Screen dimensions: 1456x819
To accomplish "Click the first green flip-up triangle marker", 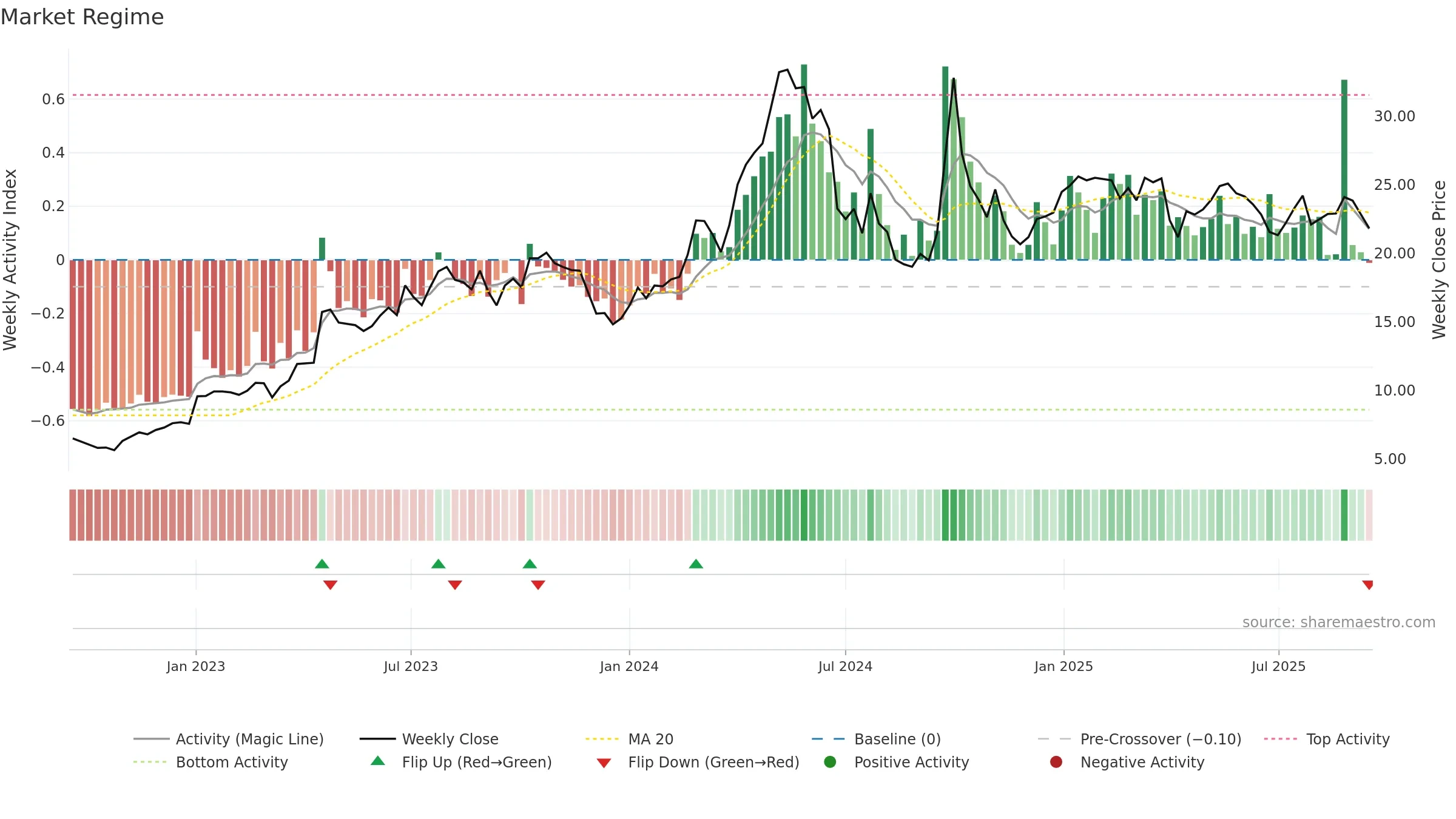I will (322, 564).
